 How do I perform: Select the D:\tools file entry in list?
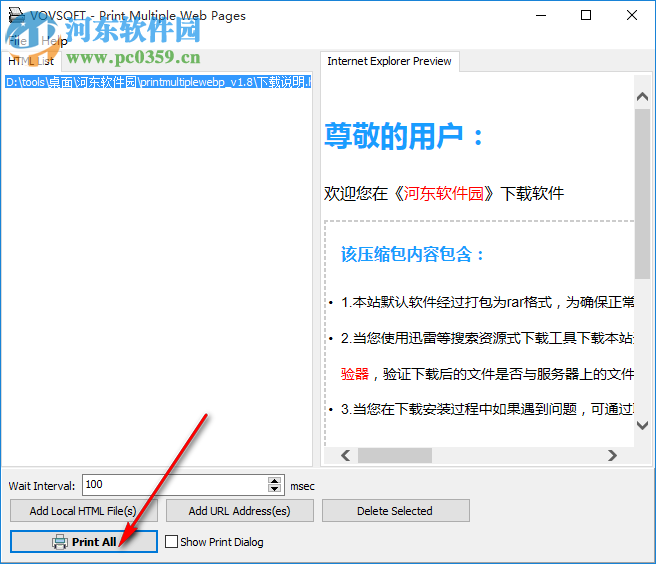pos(158,82)
